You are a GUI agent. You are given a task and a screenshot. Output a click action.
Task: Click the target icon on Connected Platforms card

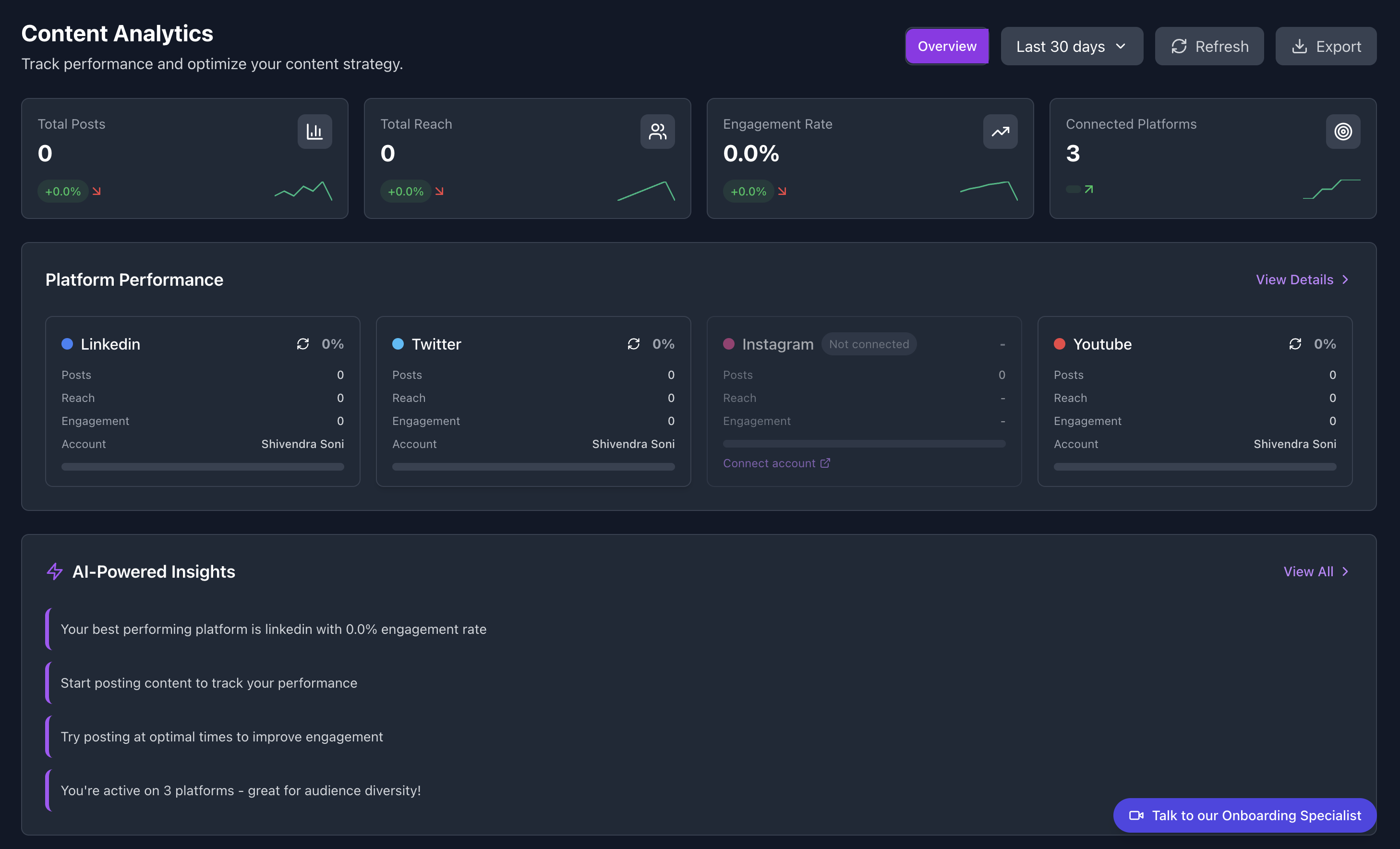pyautogui.click(x=1343, y=131)
